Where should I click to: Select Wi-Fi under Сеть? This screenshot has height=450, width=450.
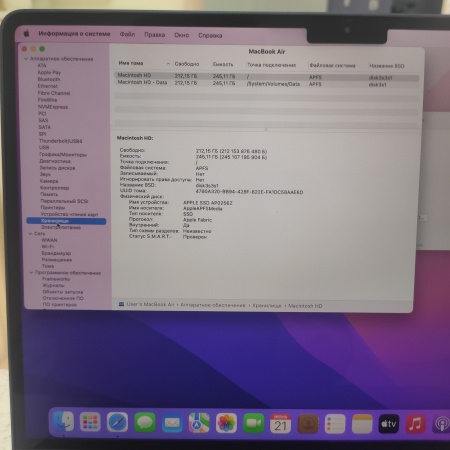point(48,247)
